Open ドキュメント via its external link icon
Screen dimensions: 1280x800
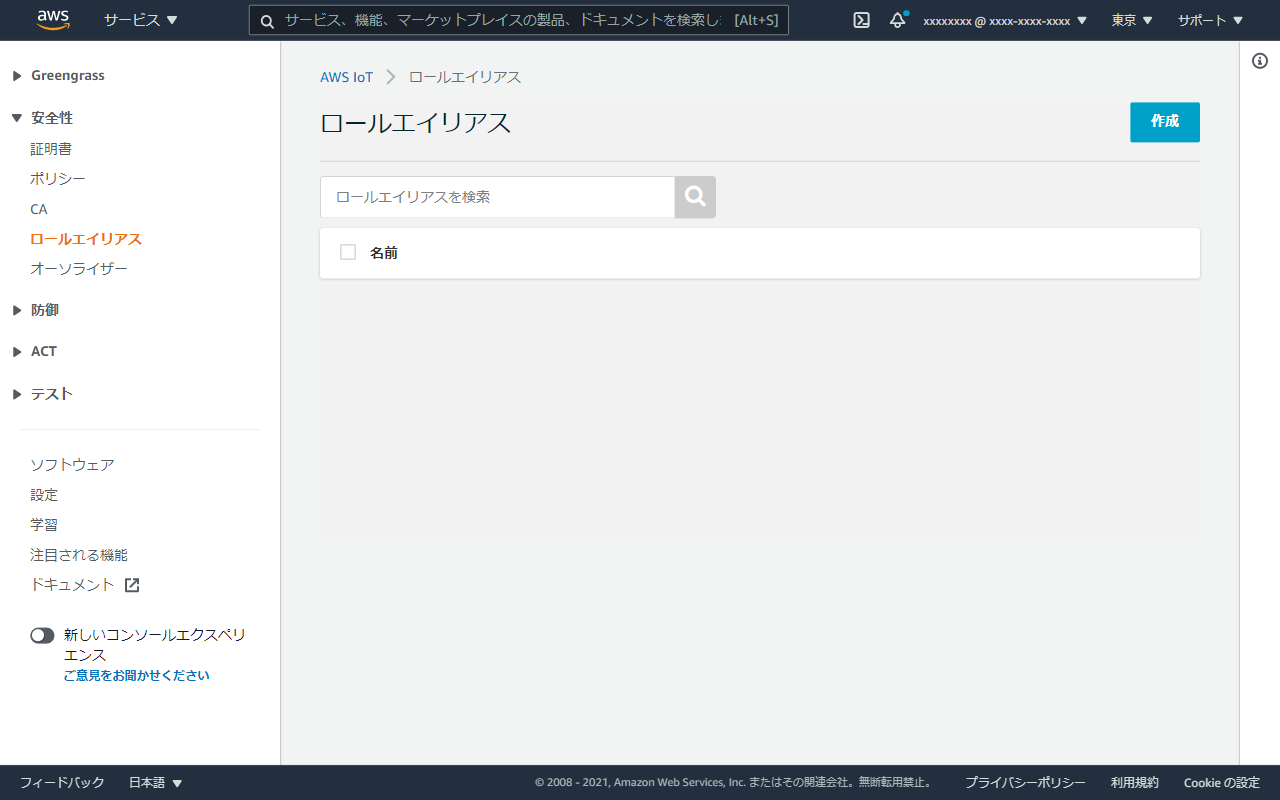131,584
